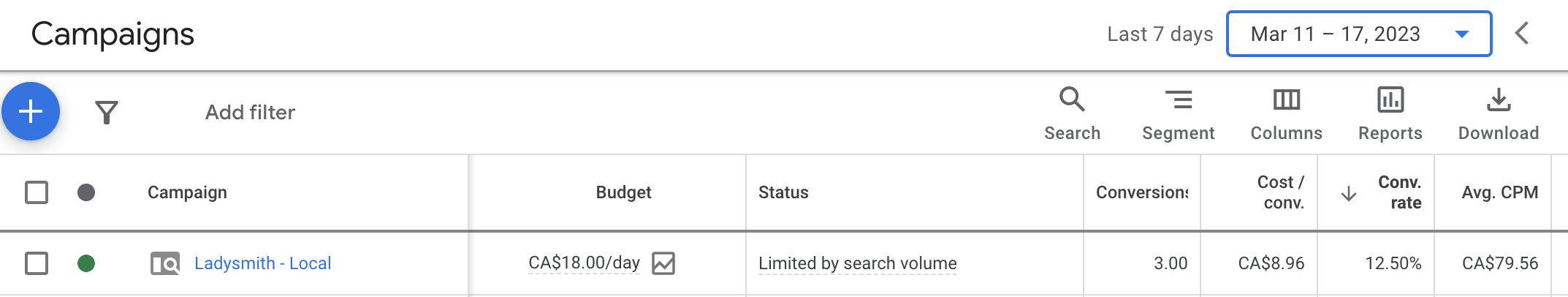Select all campaigns header checkbox
1568x297 pixels.
click(x=37, y=192)
